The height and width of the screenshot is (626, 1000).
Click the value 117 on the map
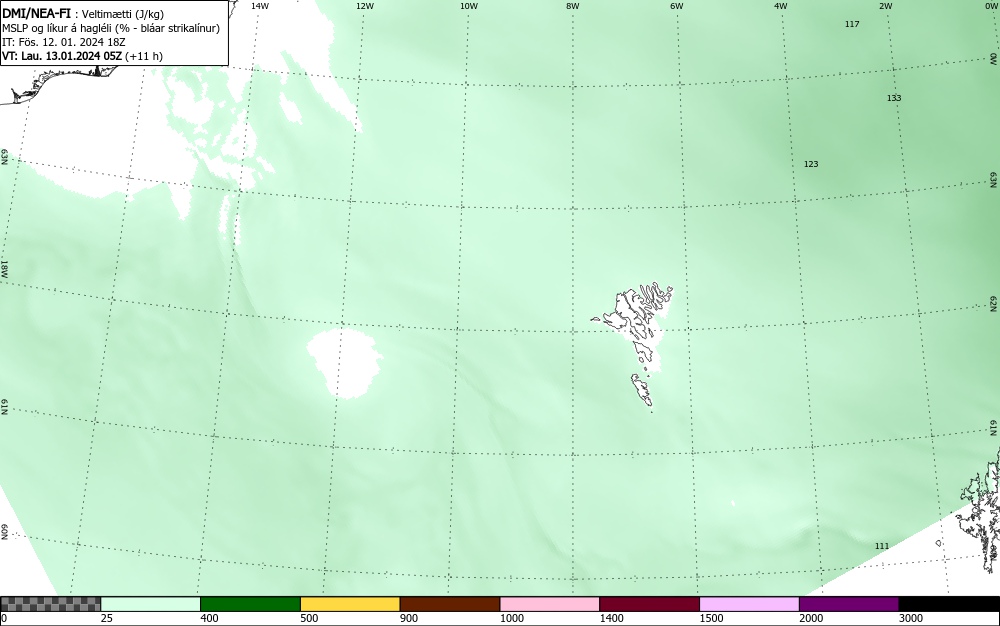coord(852,24)
